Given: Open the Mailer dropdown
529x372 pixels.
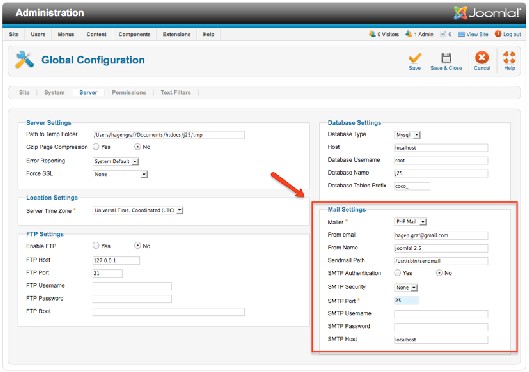Looking at the screenshot, I should [x=411, y=222].
